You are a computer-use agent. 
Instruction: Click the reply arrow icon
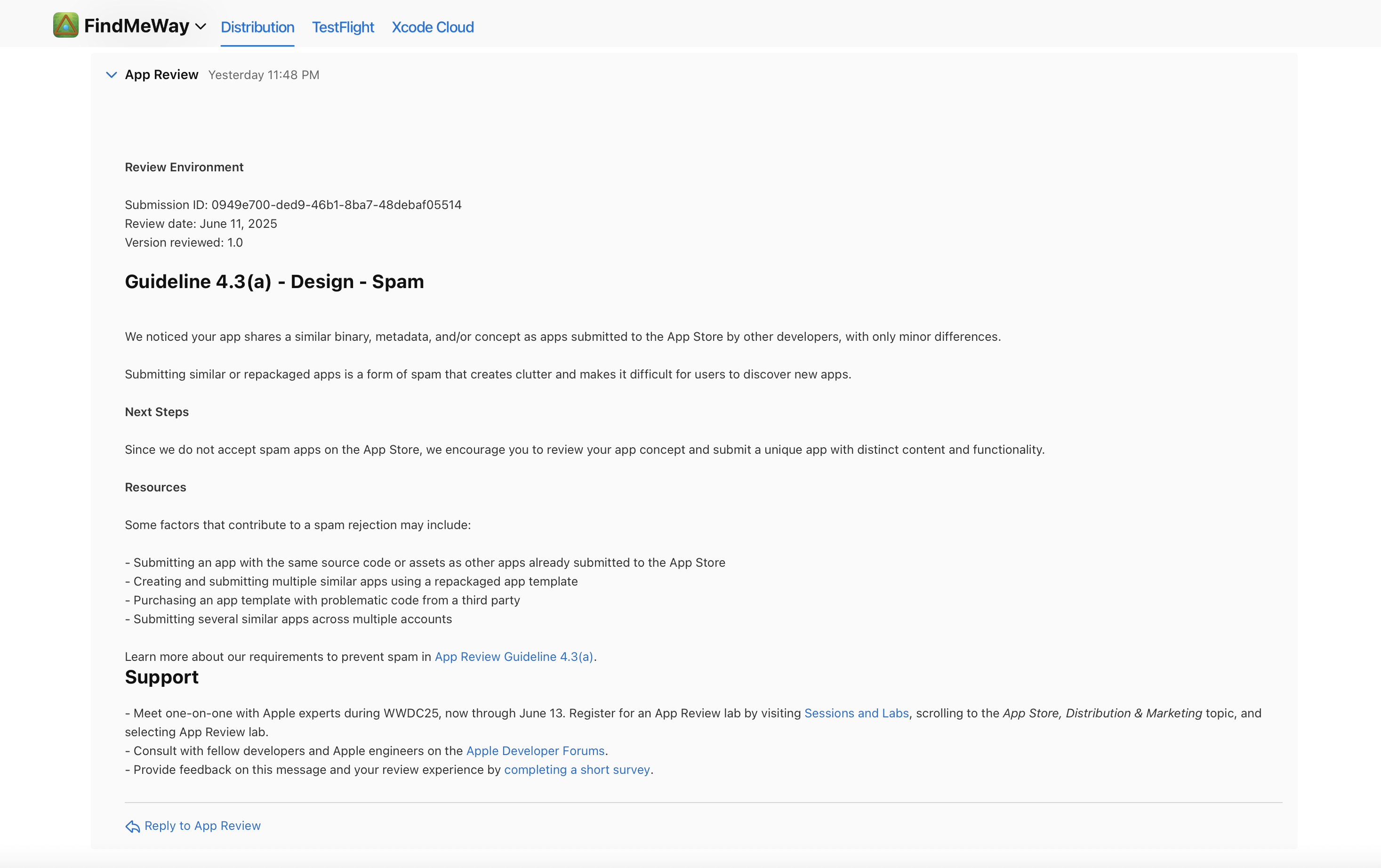pyautogui.click(x=132, y=826)
